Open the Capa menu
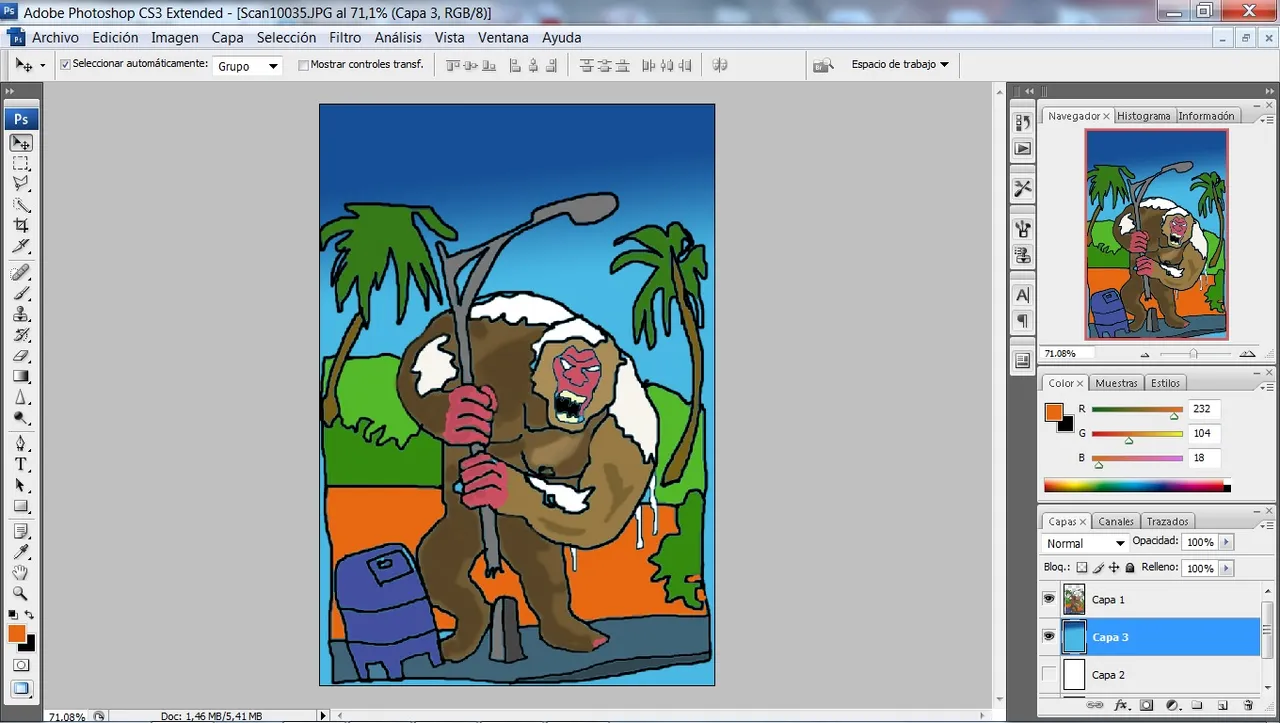Screen dimensions: 1280x723 [227, 37]
